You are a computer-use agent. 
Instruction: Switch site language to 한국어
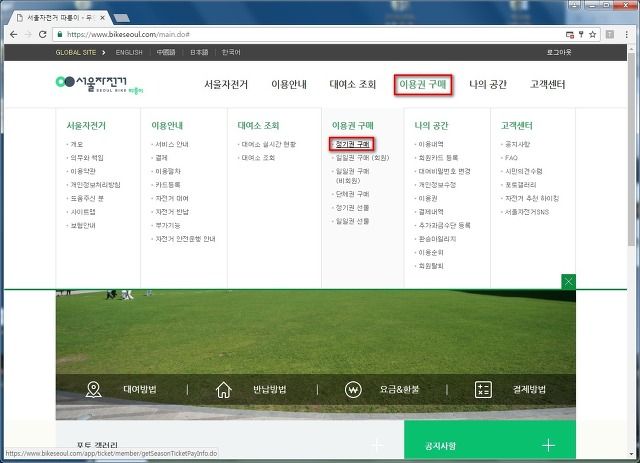(231, 52)
